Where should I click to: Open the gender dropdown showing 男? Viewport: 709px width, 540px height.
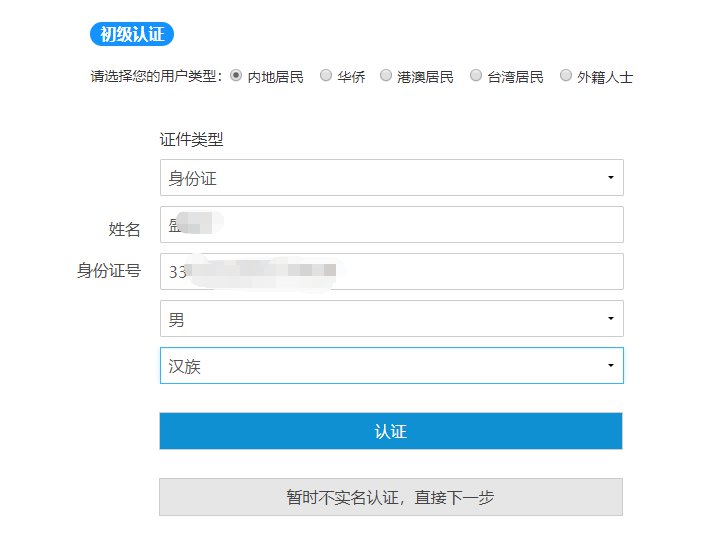point(391,319)
